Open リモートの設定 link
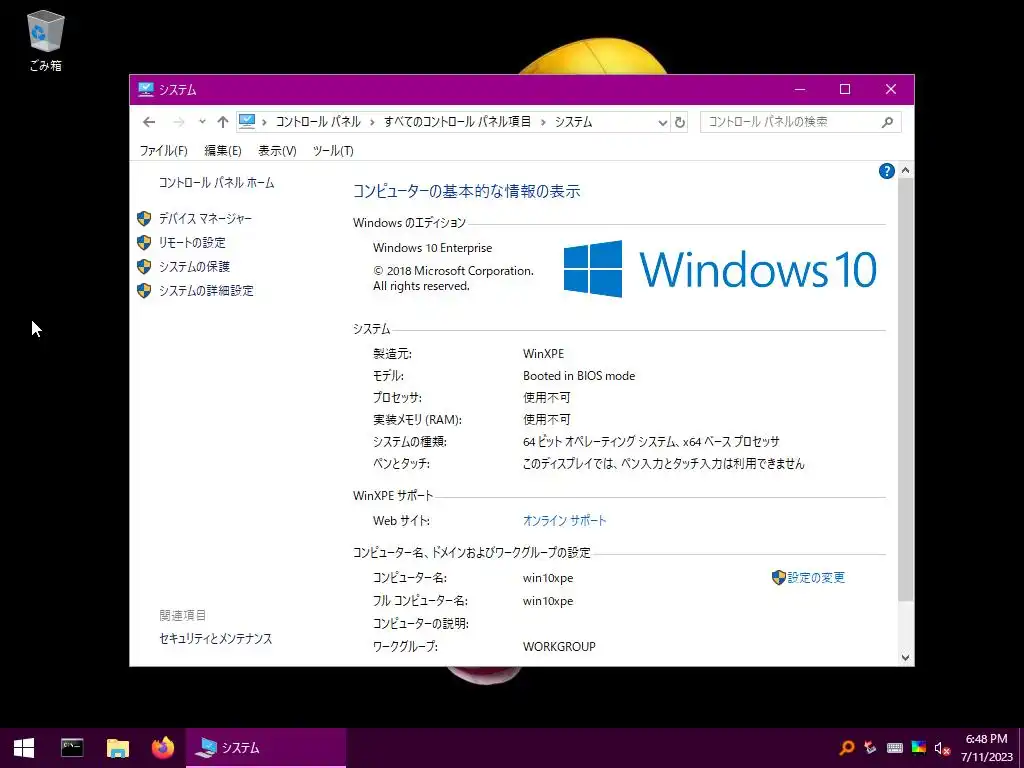Screen dimensions: 1024x768 [x=192, y=242]
